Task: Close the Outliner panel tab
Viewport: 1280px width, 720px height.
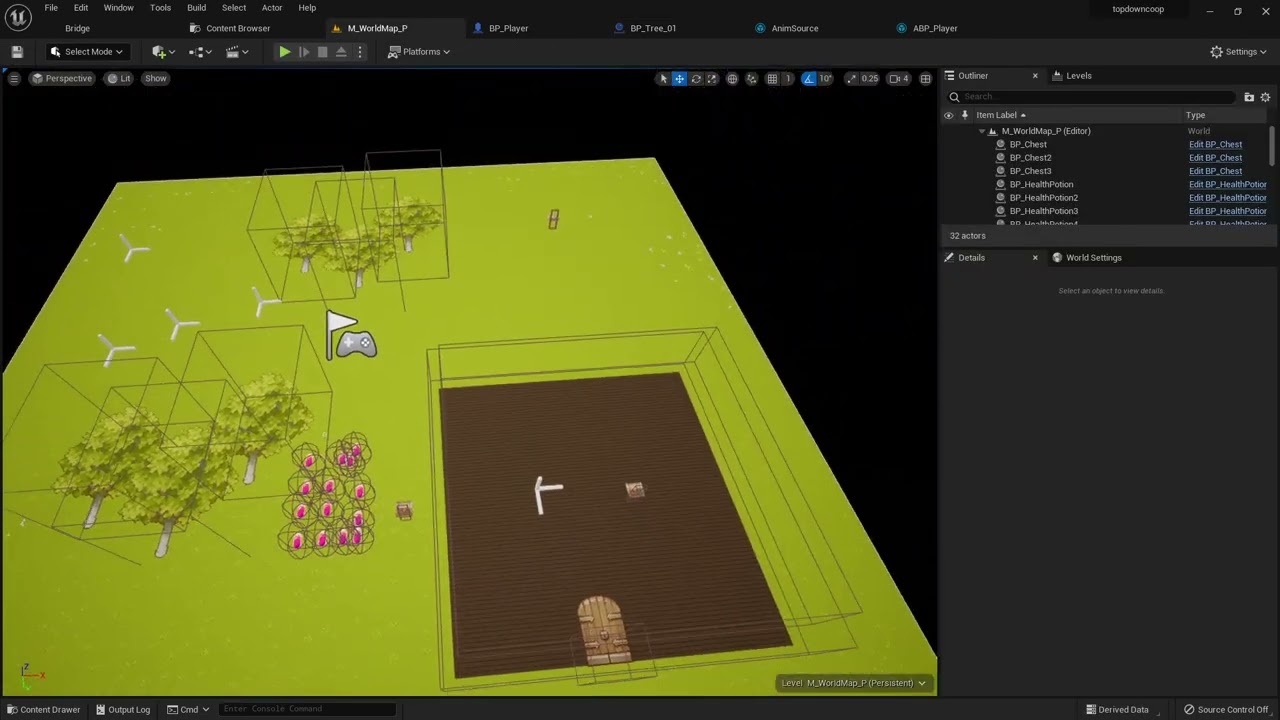Action: [1035, 76]
